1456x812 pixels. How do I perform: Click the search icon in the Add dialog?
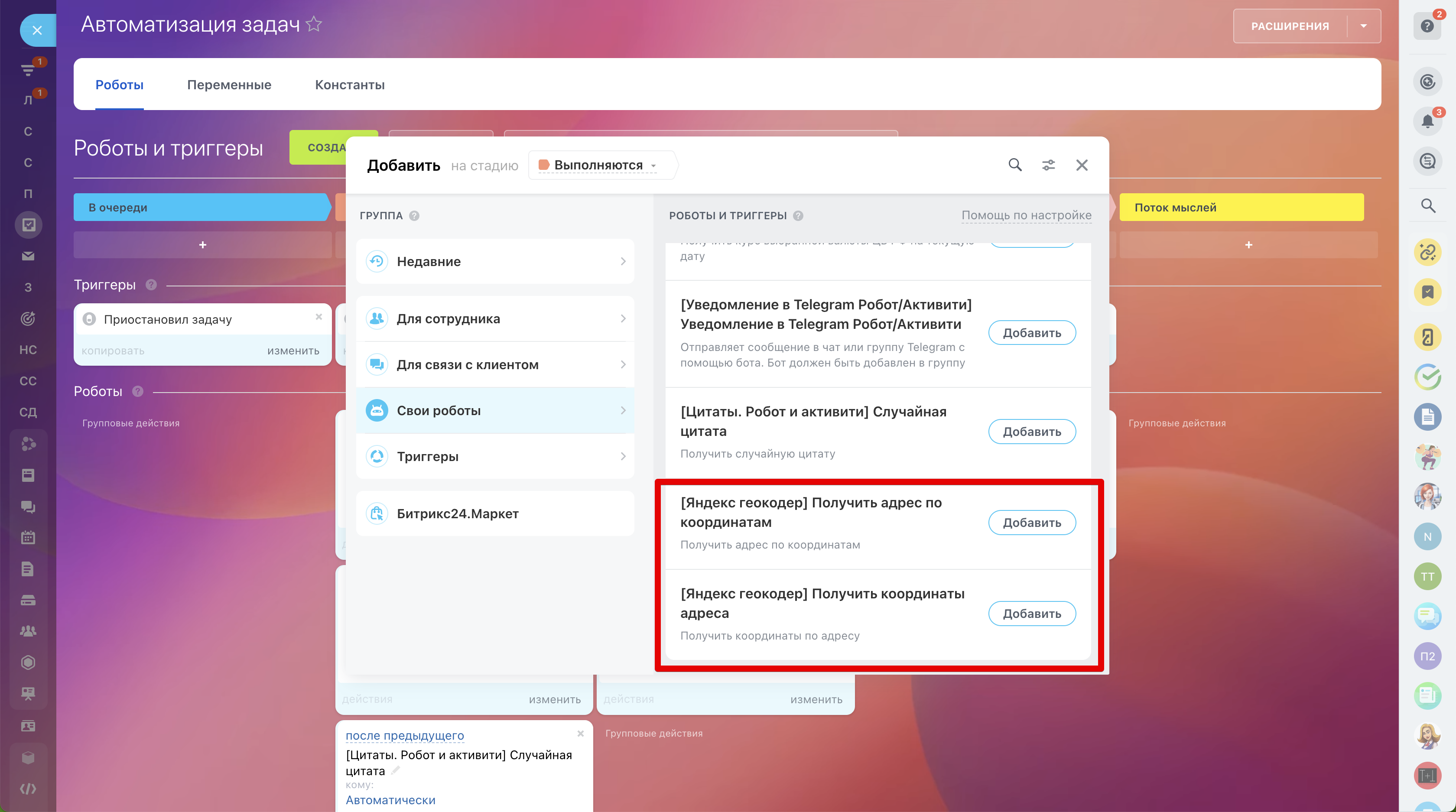point(1014,164)
